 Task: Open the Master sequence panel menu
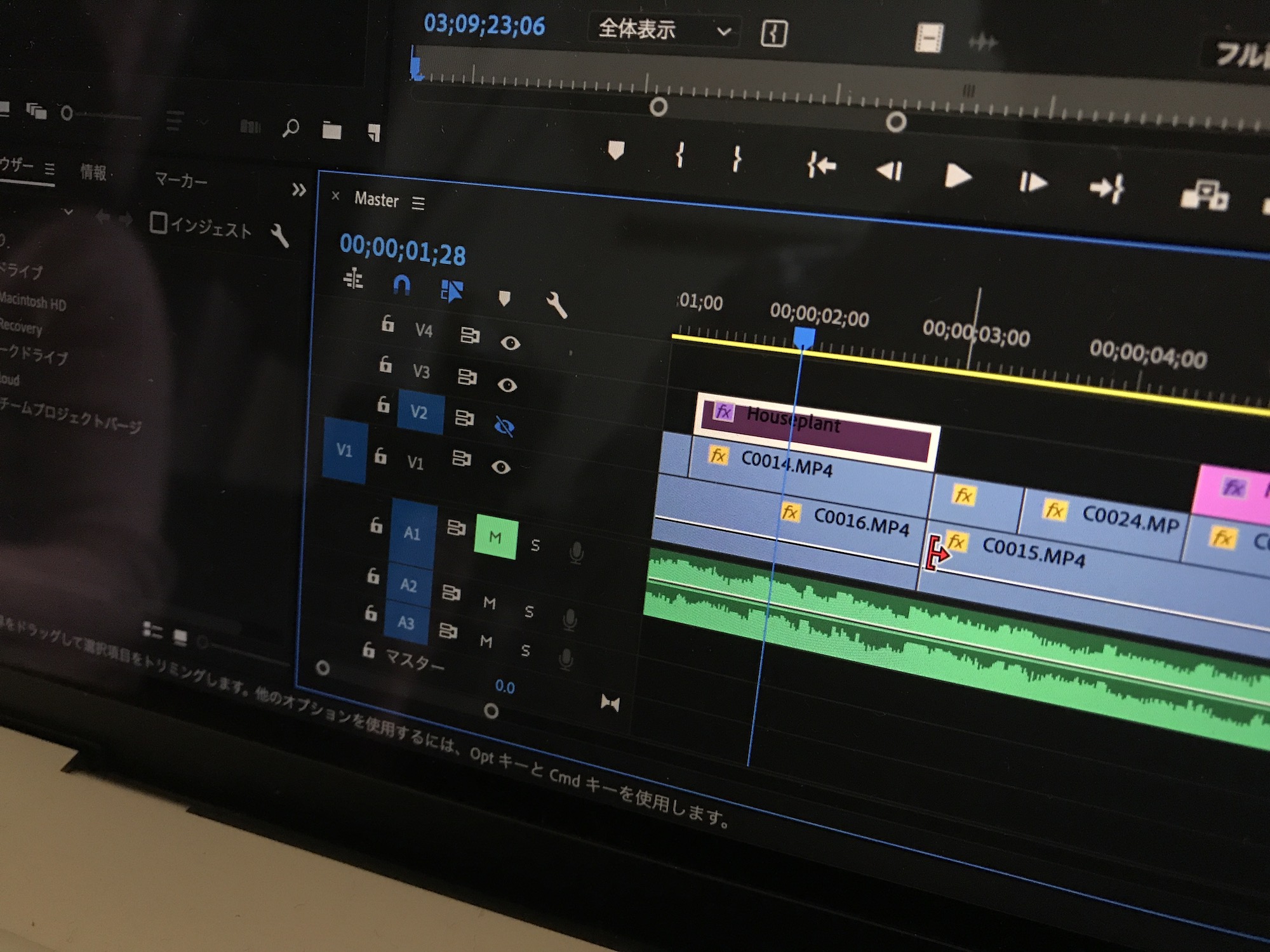pyautogui.click(x=418, y=203)
